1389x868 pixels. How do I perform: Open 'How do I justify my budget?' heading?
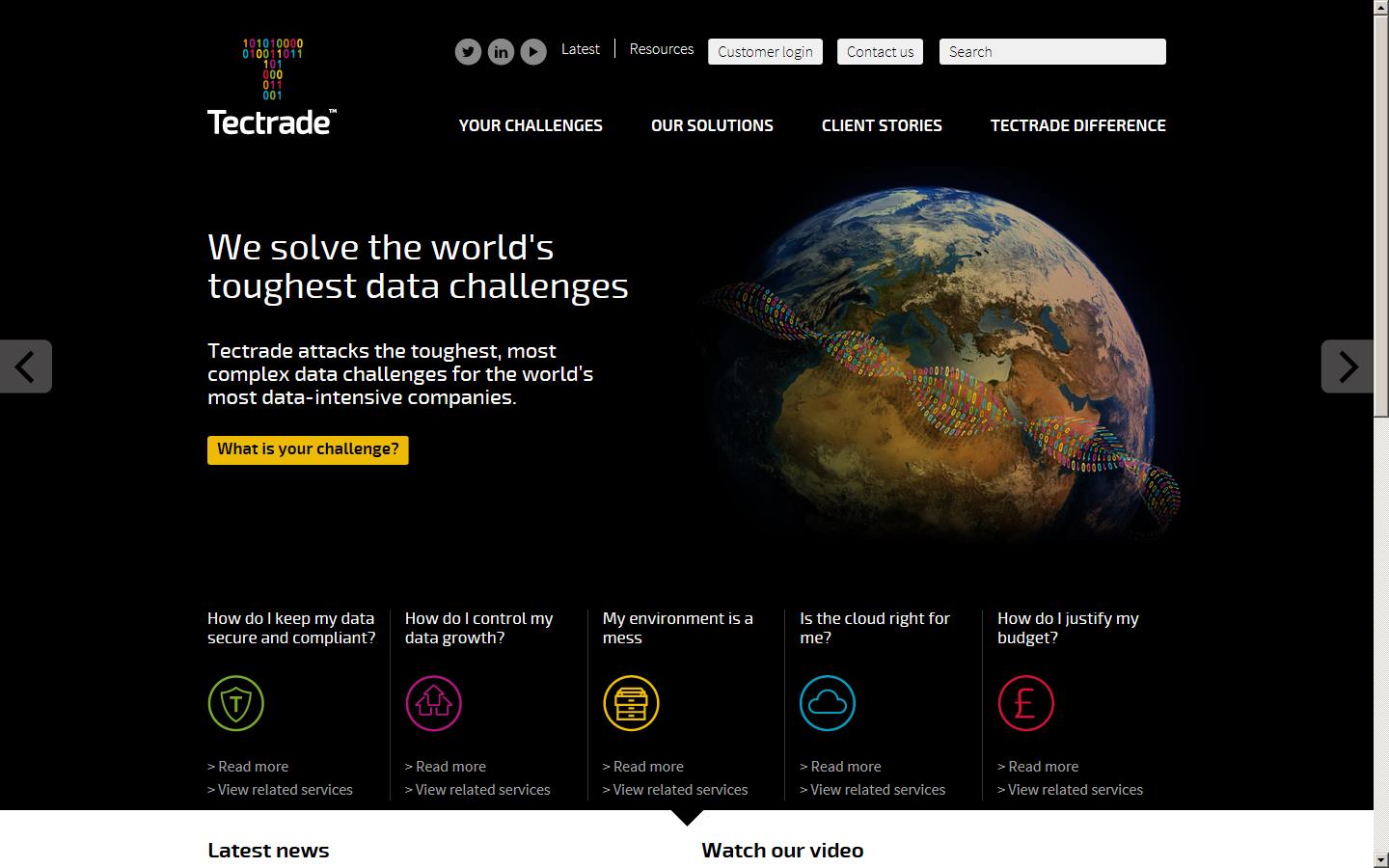[x=1068, y=628]
